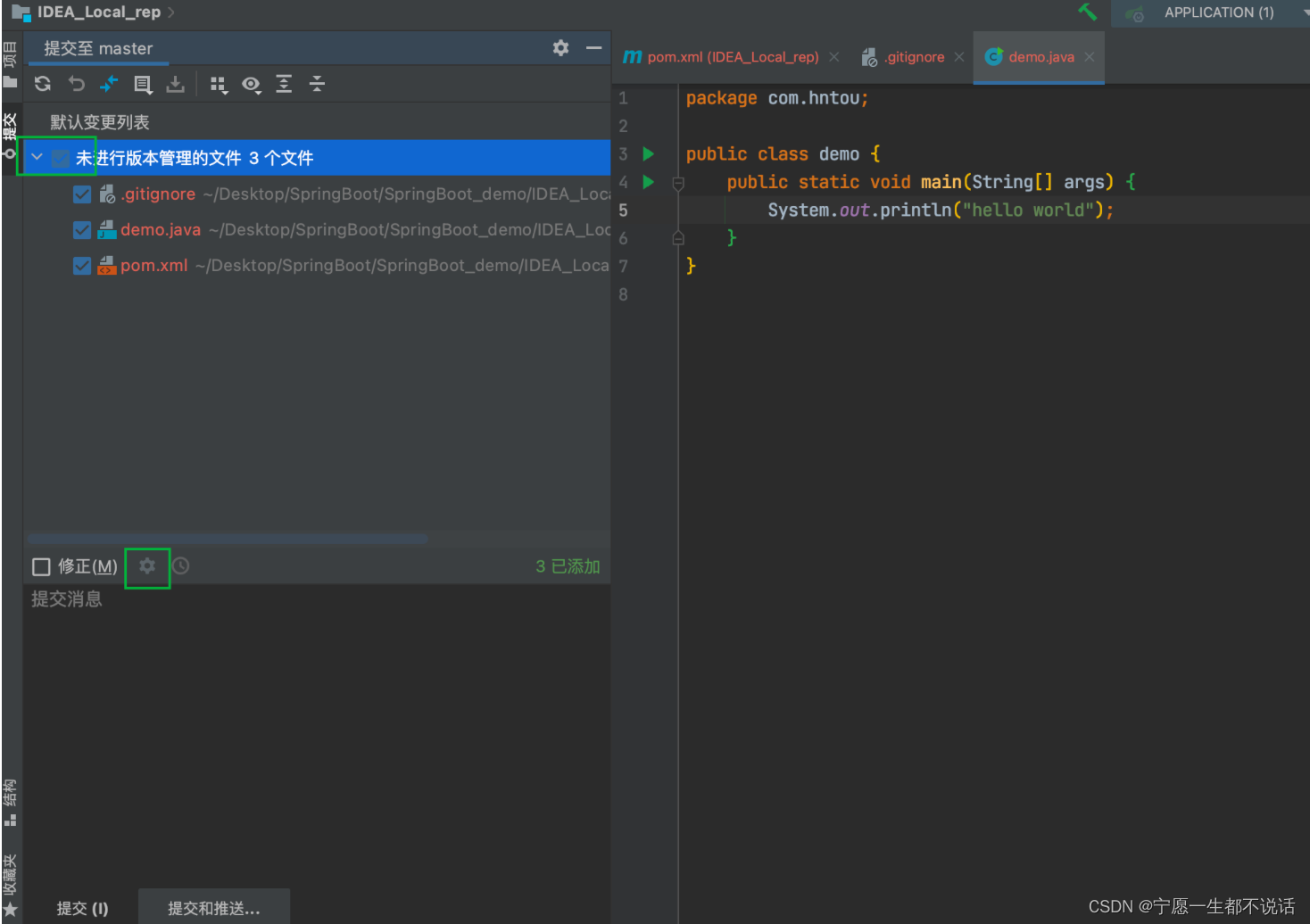1310x924 pixels.
Task: Fold main method at line 4
Action: tap(678, 183)
